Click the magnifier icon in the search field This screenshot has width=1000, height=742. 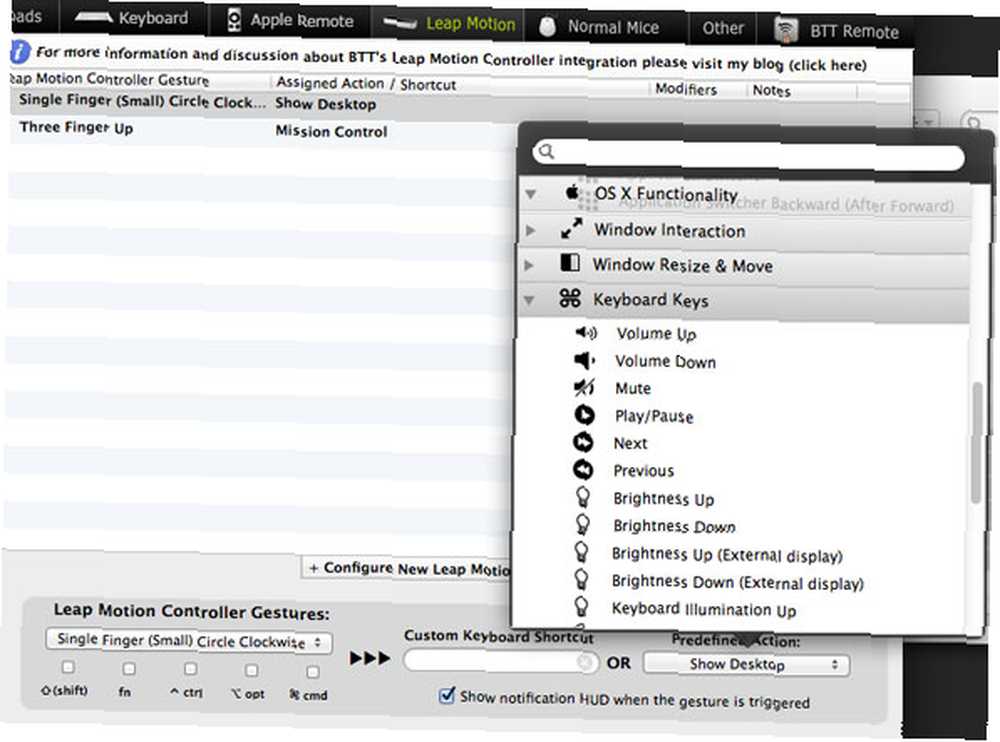pyautogui.click(x=546, y=151)
